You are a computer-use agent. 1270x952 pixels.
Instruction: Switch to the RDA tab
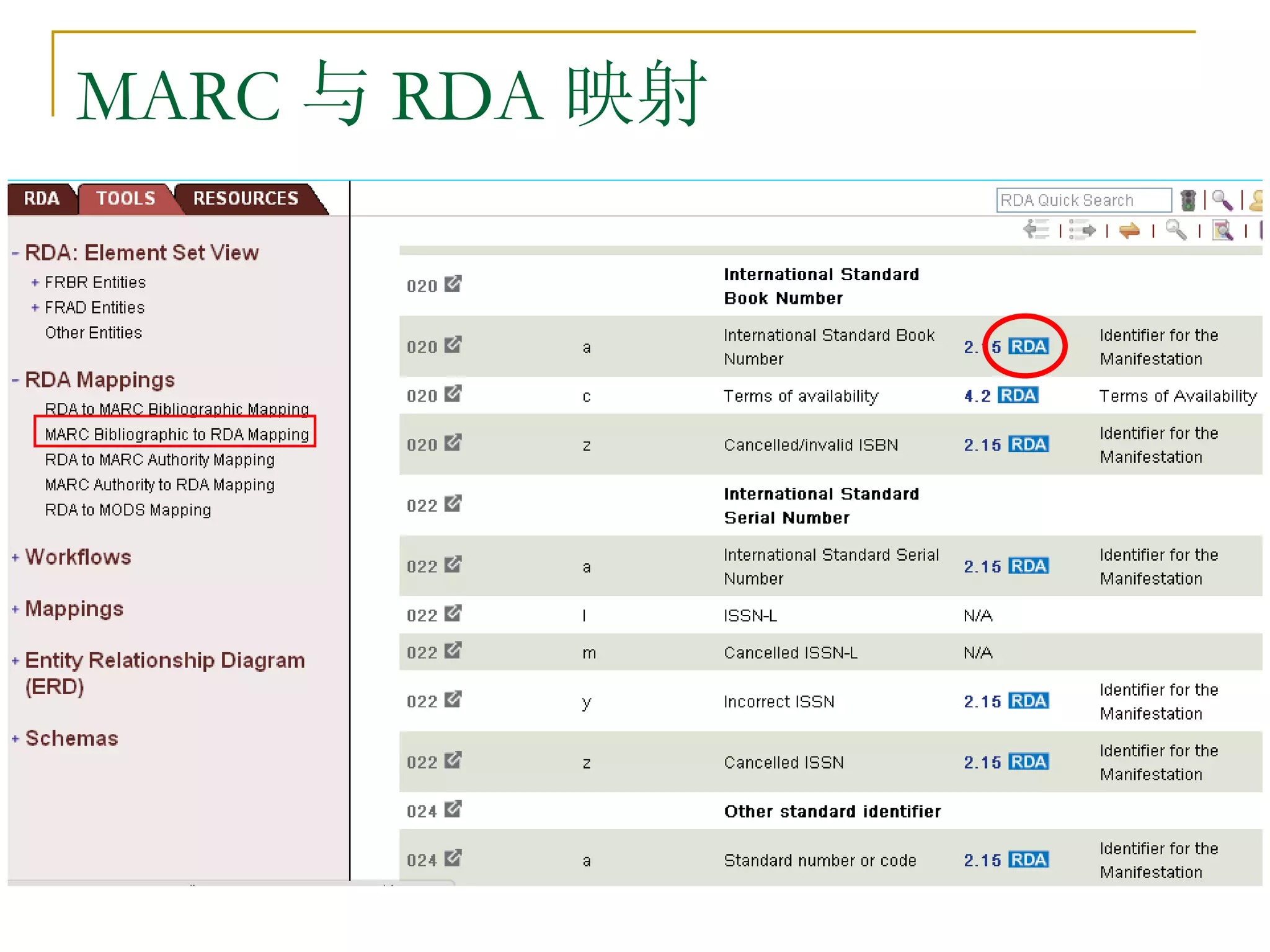click(41, 198)
